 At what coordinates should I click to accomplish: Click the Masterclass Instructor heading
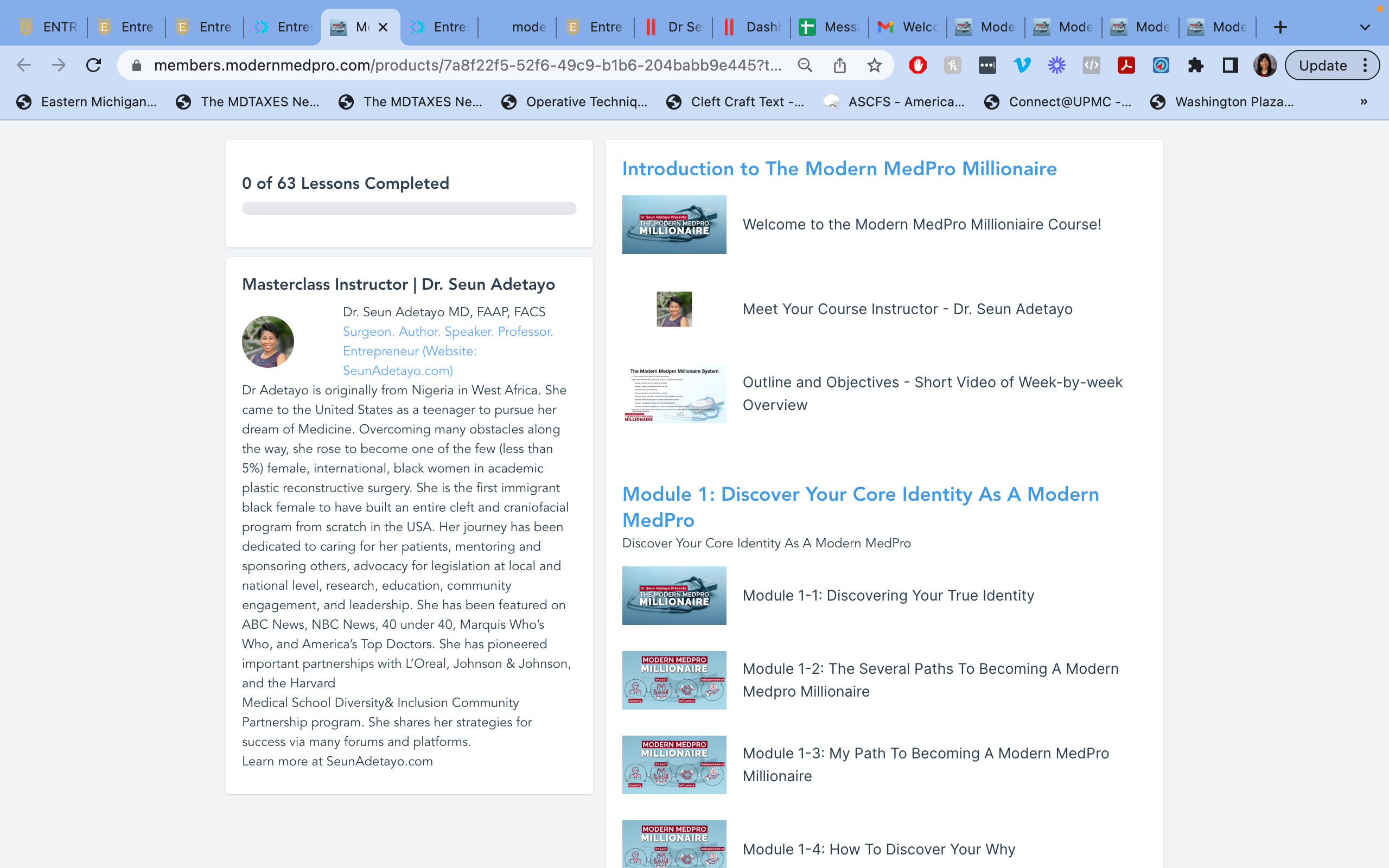[x=398, y=284]
